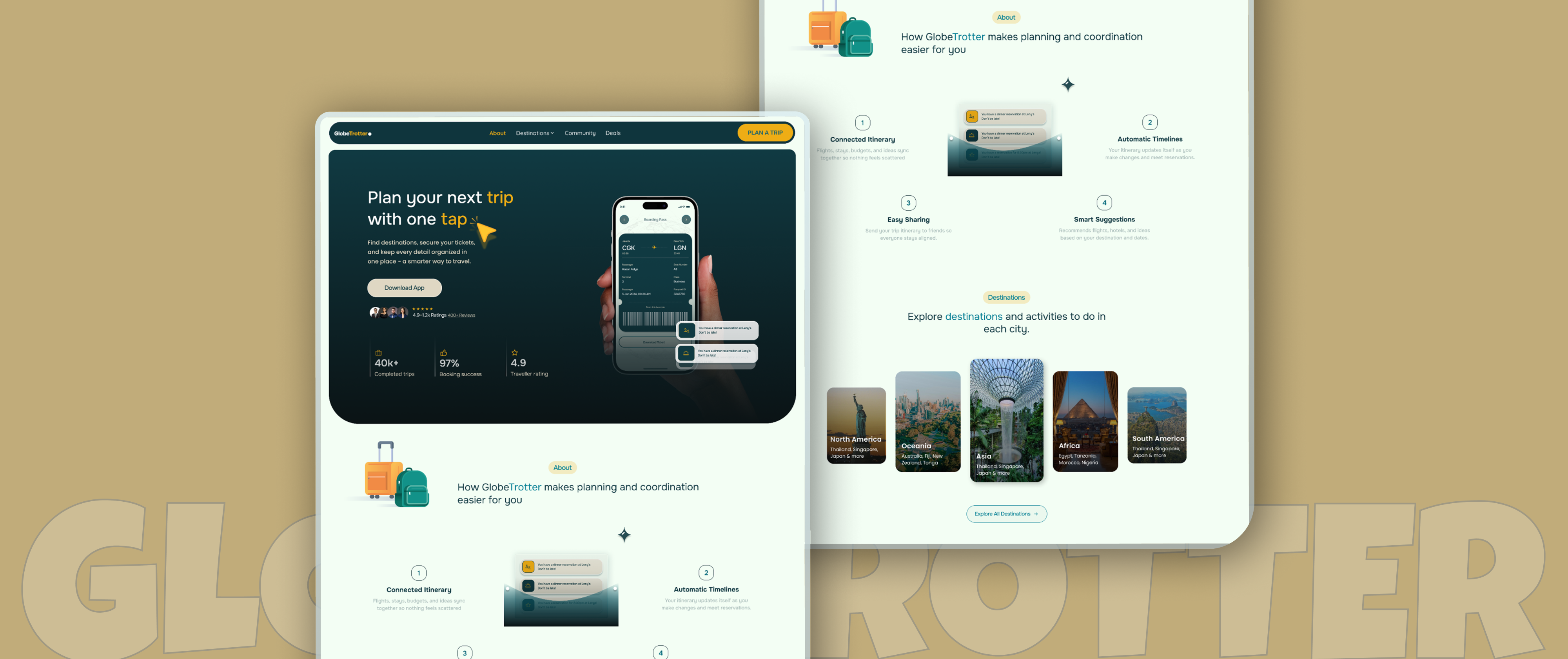The width and height of the screenshot is (1568, 659).
Task: Click the airplane icon between CGK and LGN
Action: (x=654, y=248)
